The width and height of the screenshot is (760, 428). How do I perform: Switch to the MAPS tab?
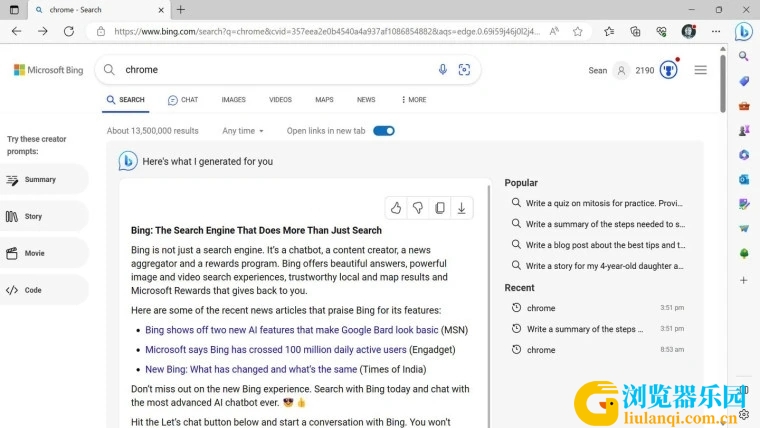click(324, 100)
